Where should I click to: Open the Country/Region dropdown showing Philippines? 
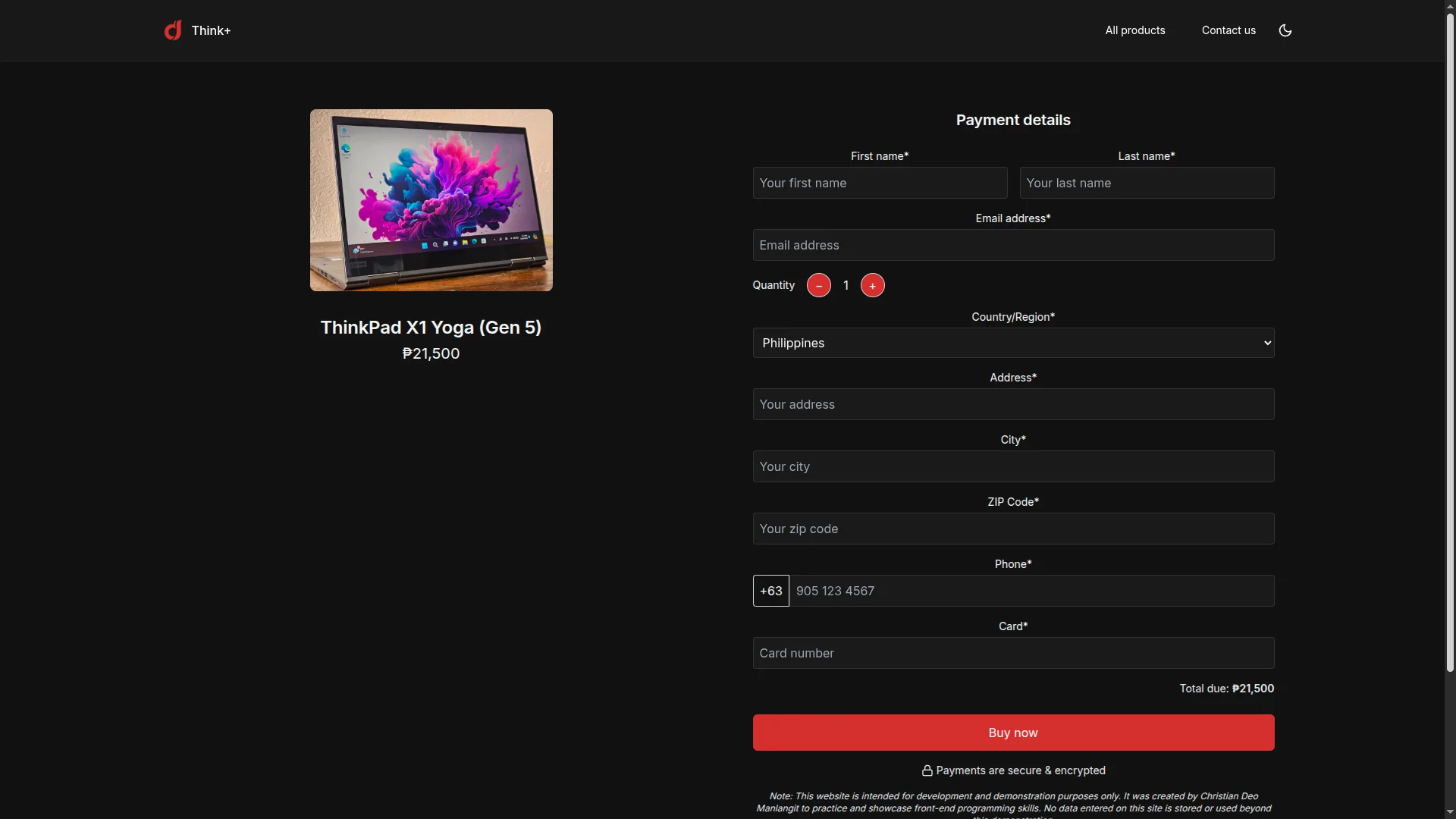(x=1013, y=343)
